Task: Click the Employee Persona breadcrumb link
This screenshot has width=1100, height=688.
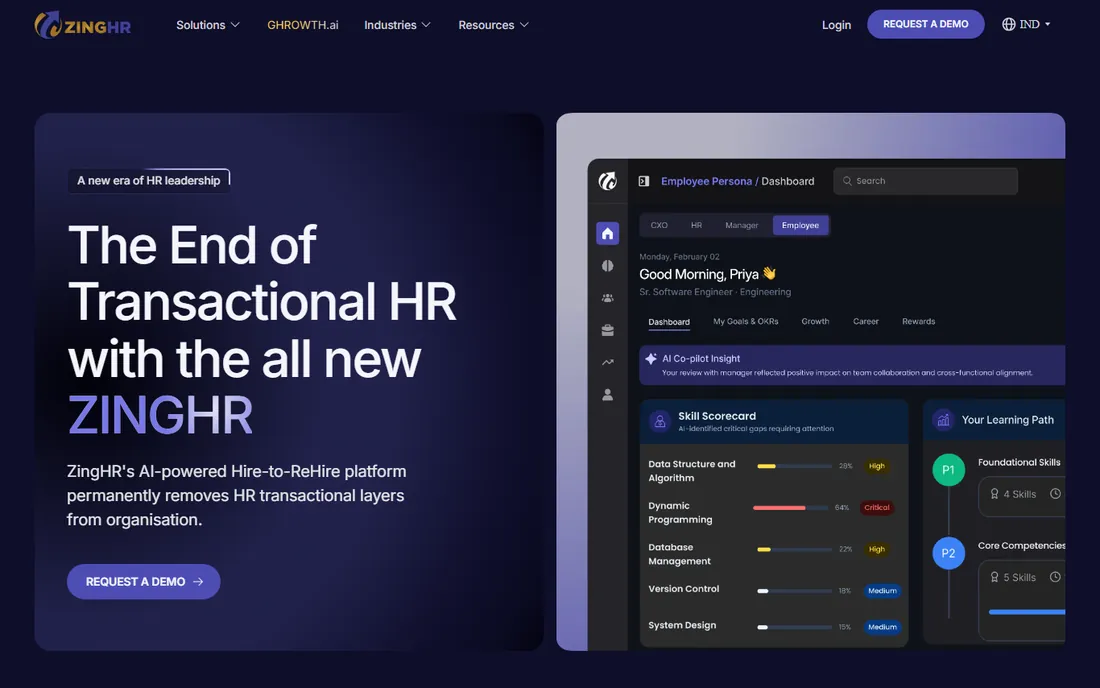Action: click(x=706, y=181)
